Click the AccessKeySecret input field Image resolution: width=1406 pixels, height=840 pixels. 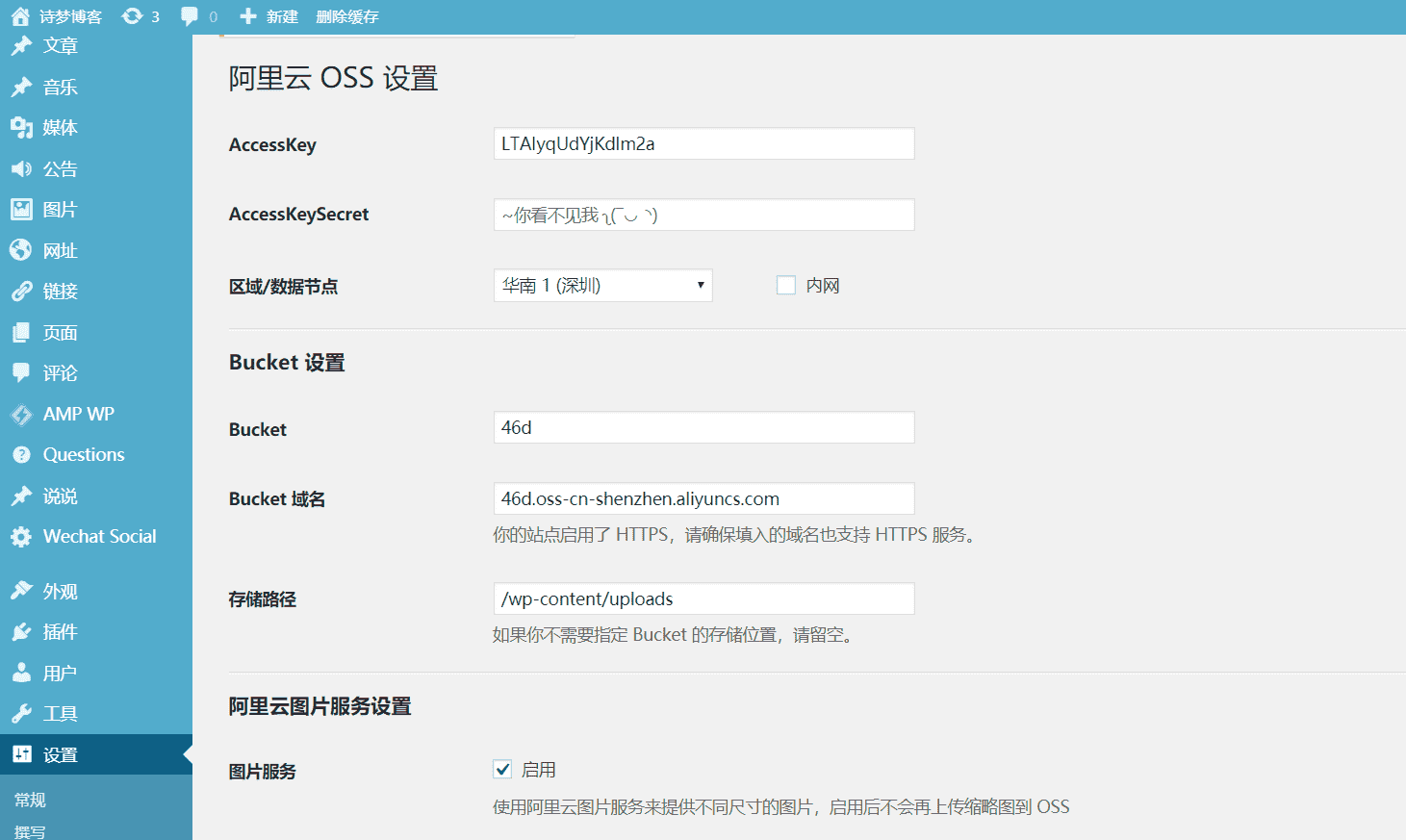point(703,215)
